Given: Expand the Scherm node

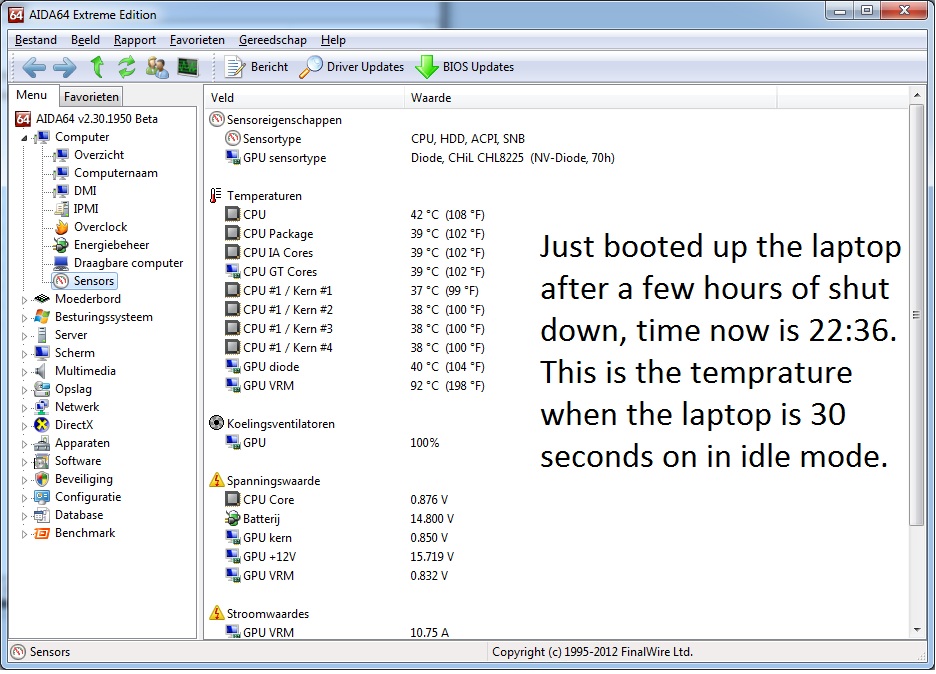Looking at the screenshot, I should (24, 354).
